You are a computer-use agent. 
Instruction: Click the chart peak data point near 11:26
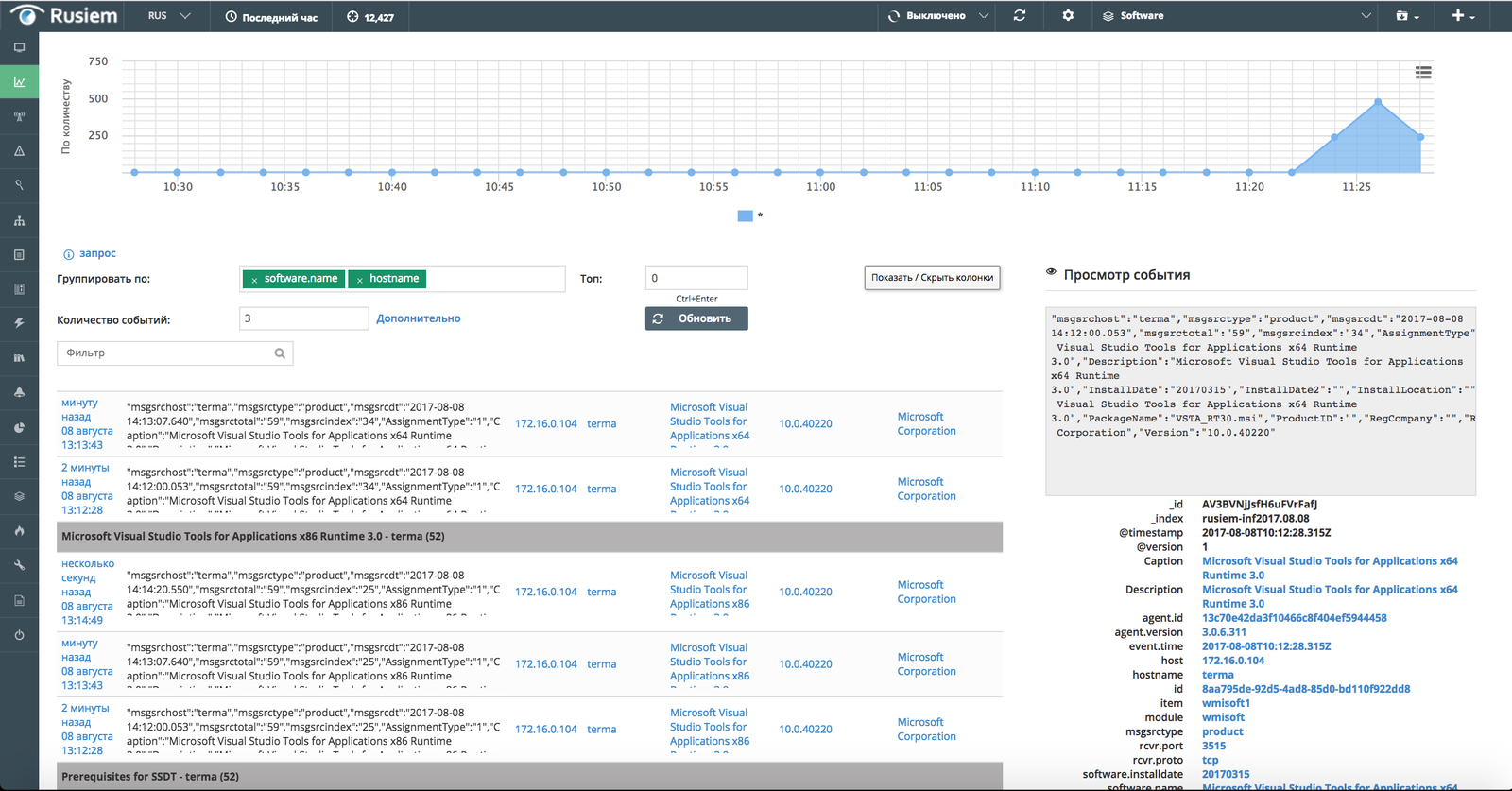tap(1378, 101)
